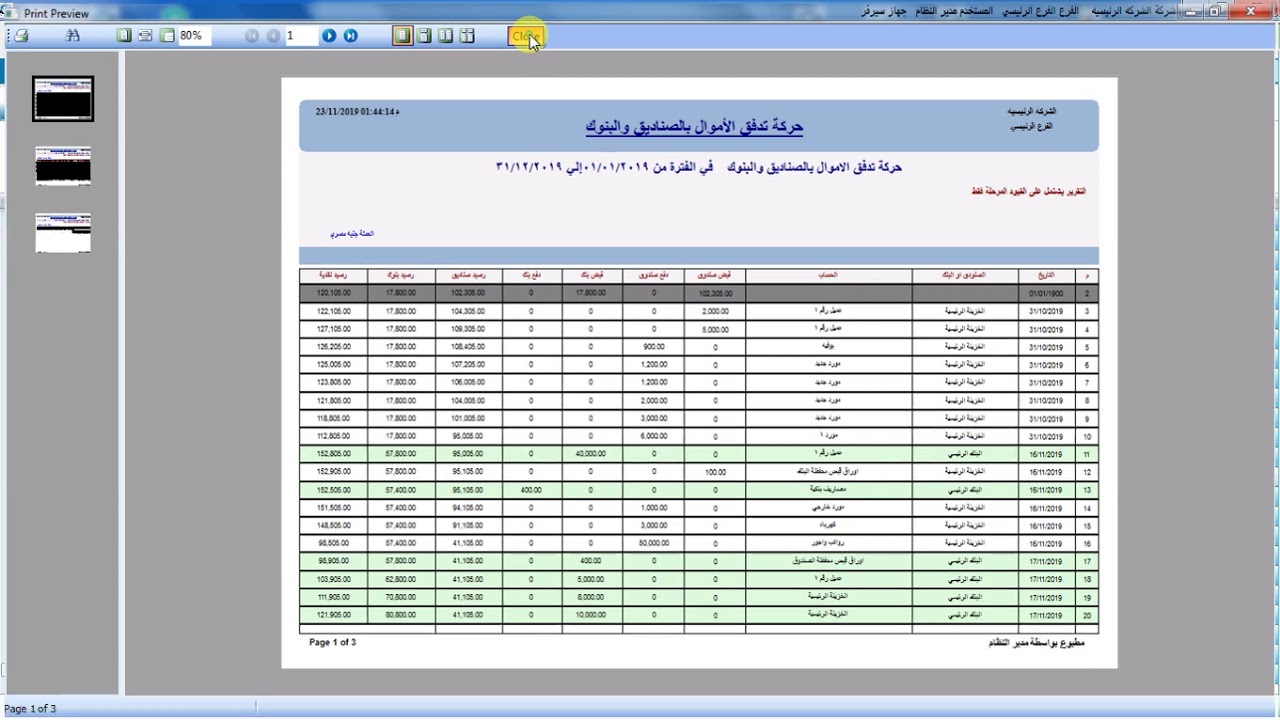Click the الحساب column header
Screen dimensions: 1280x720
tap(829, 275)
